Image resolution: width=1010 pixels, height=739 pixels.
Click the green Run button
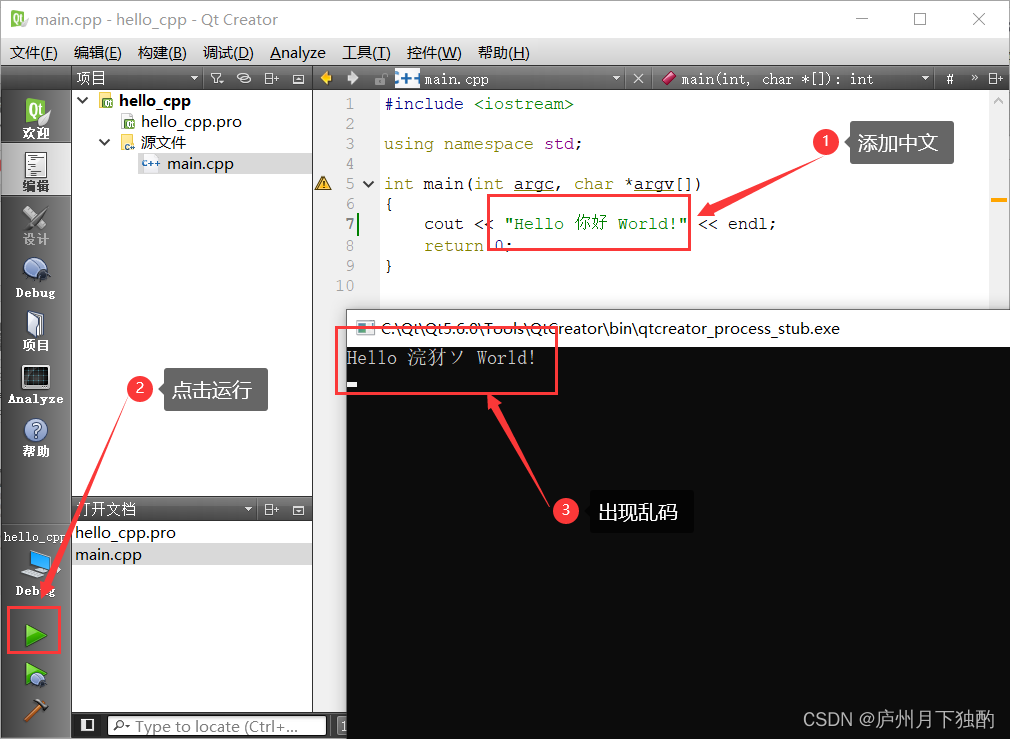coord(35,635)
